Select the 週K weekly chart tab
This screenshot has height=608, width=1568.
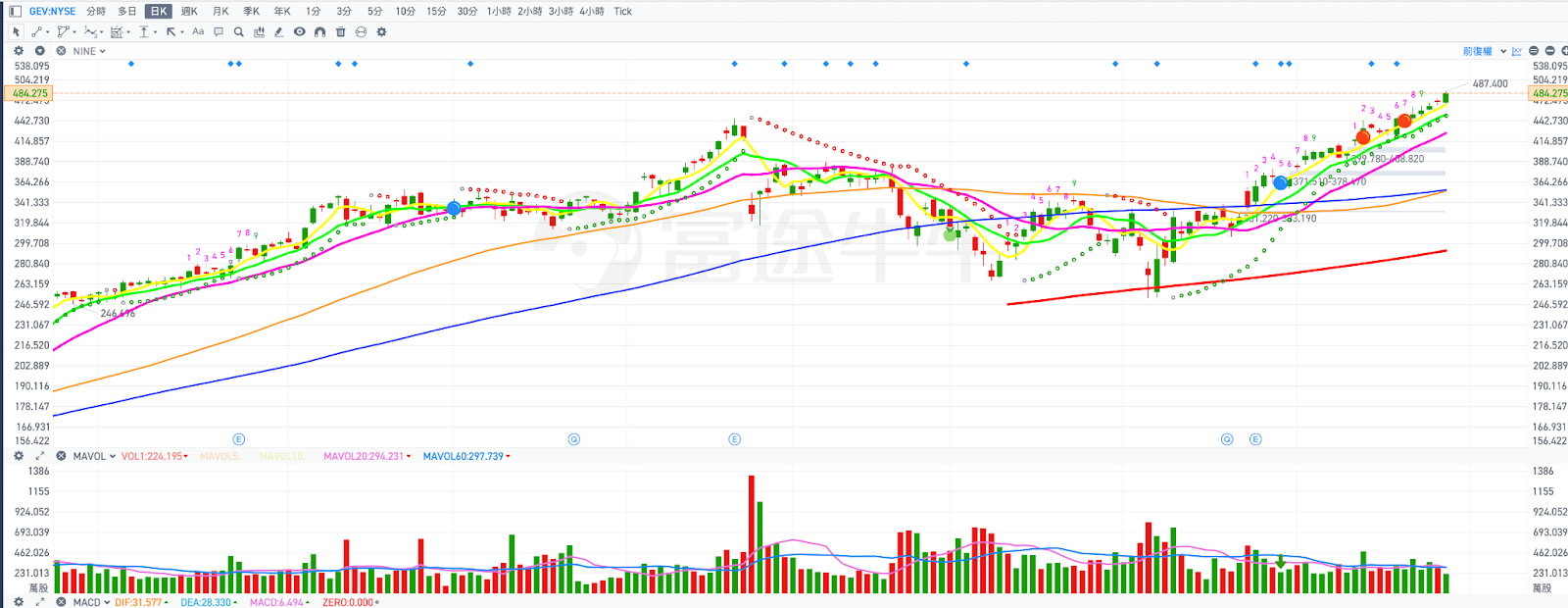[189, 12]
